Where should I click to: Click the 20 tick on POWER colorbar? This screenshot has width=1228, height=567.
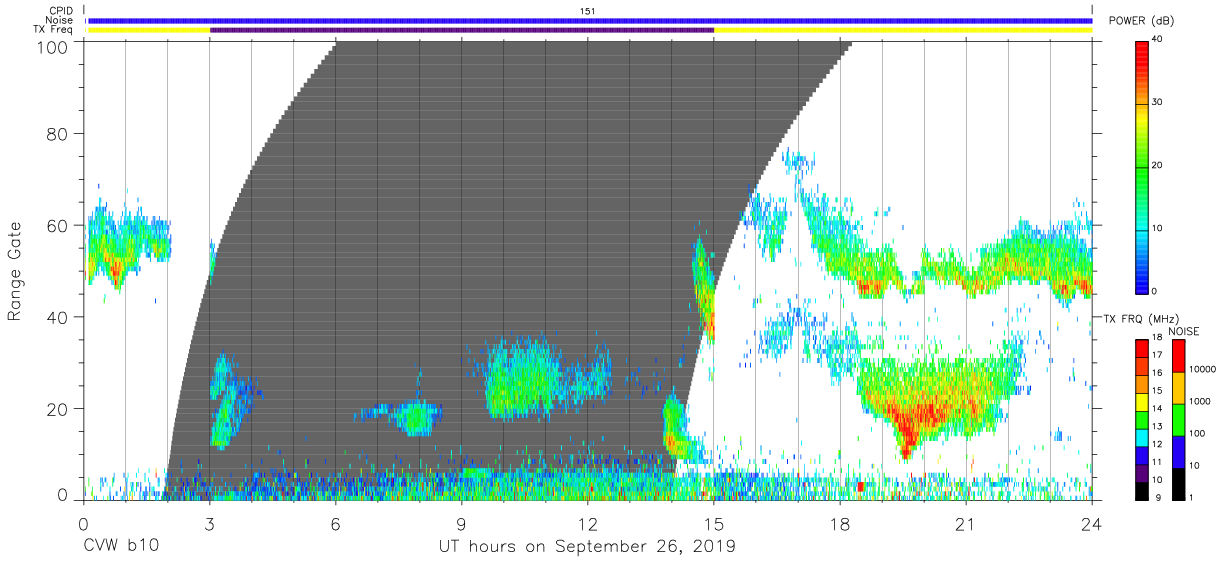pyautogui.click(x=1157, y=166)
